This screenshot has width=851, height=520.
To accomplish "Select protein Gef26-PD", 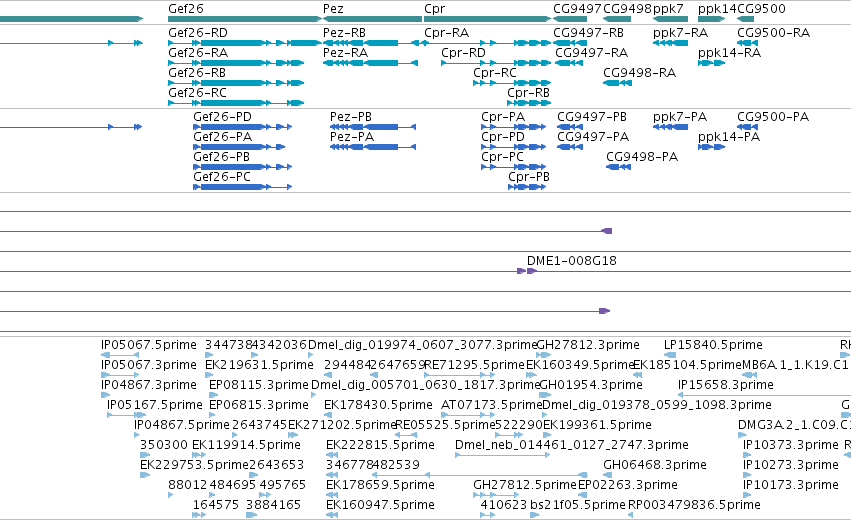I will 243,127.
